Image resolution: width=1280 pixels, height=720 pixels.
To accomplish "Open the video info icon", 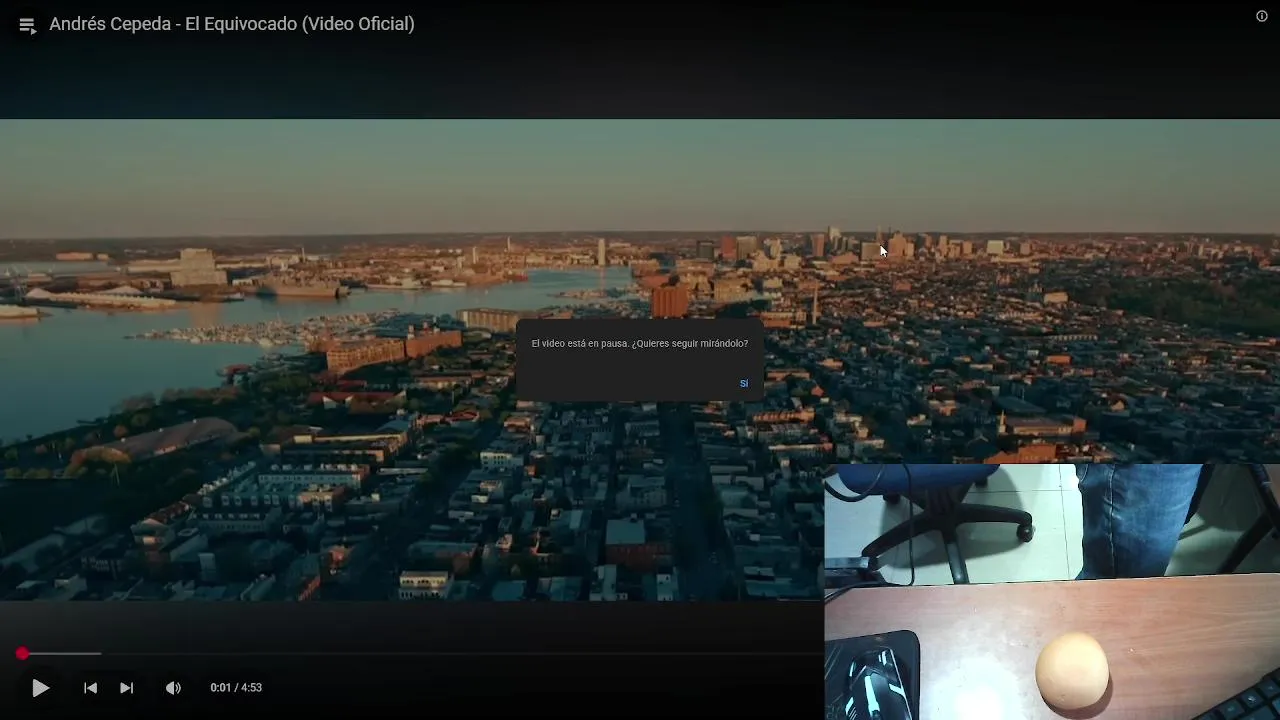I will click(x=1261, y=16).
